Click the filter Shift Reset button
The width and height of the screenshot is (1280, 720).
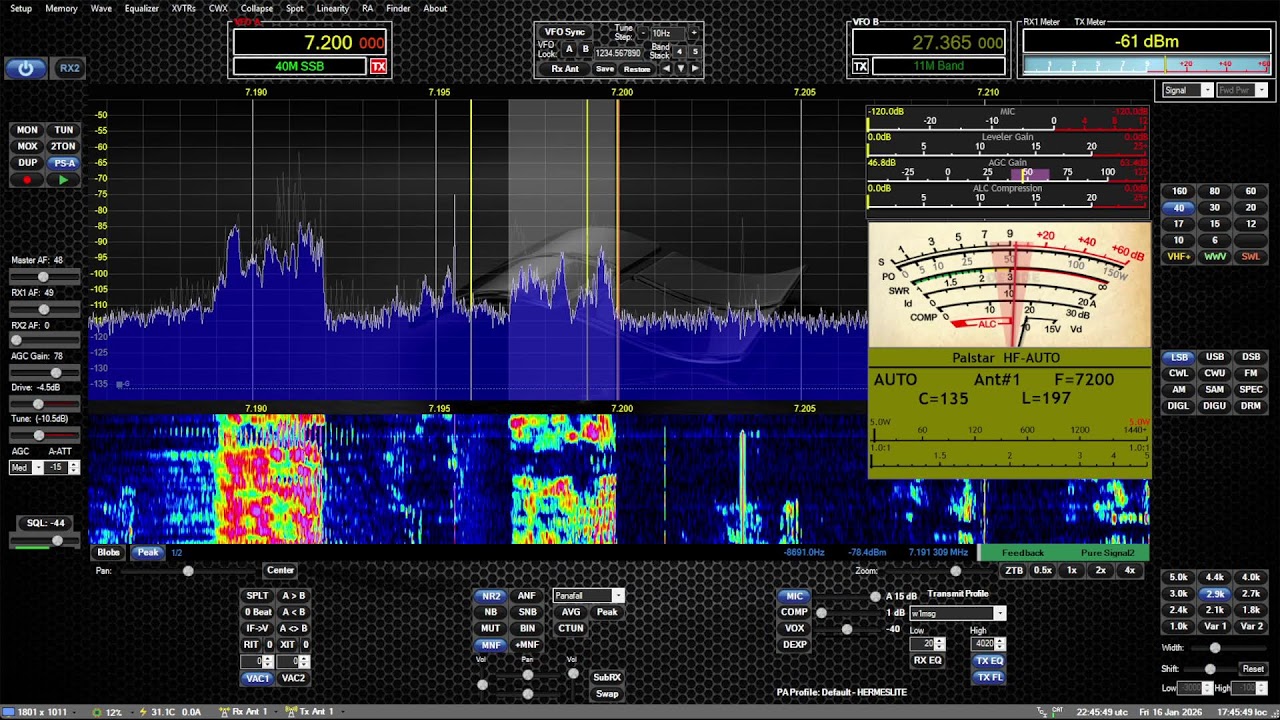pos(1253,669)
